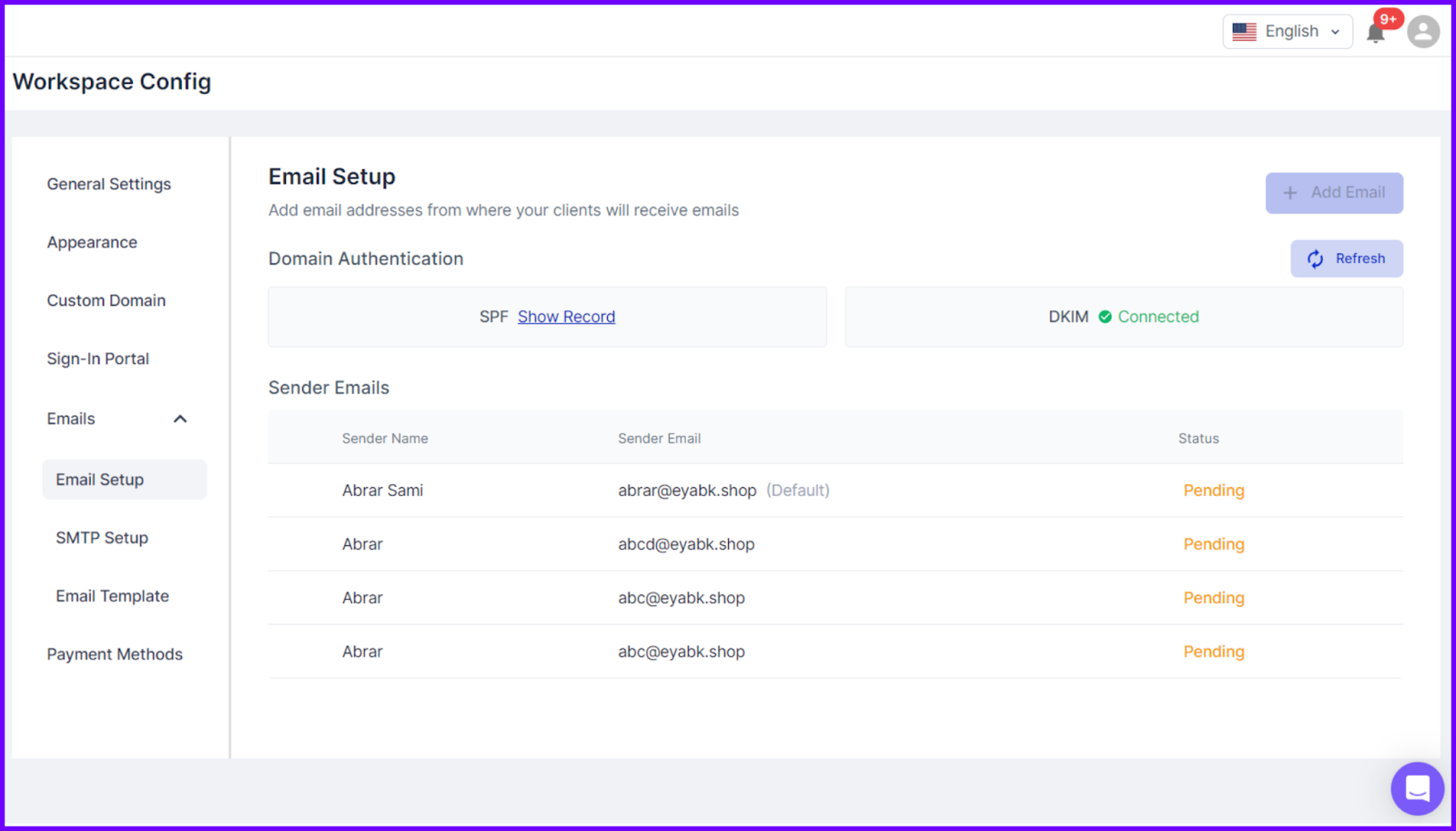The height and width of the screenshot is (831, 1456).
Task: Select the Payment Methods sidebar item
Action: (x=115, y=654)
